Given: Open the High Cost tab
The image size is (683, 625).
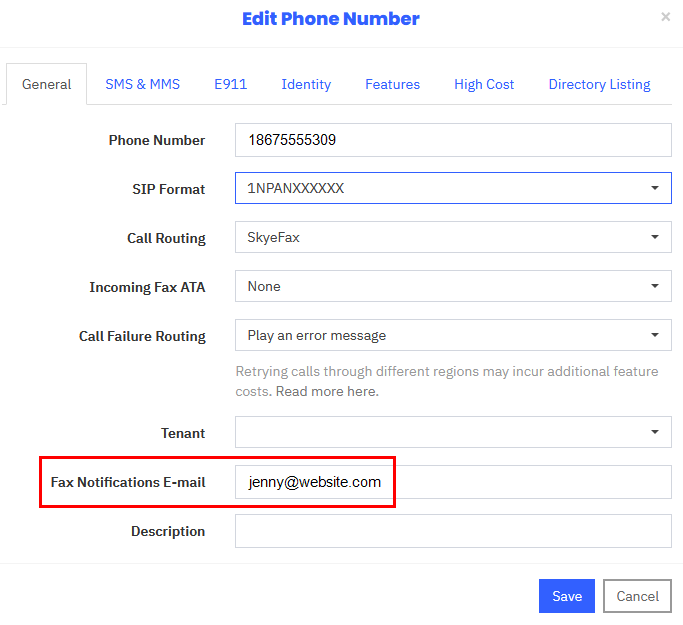Looking at the screenshot, I should click(x=484, y=84).
